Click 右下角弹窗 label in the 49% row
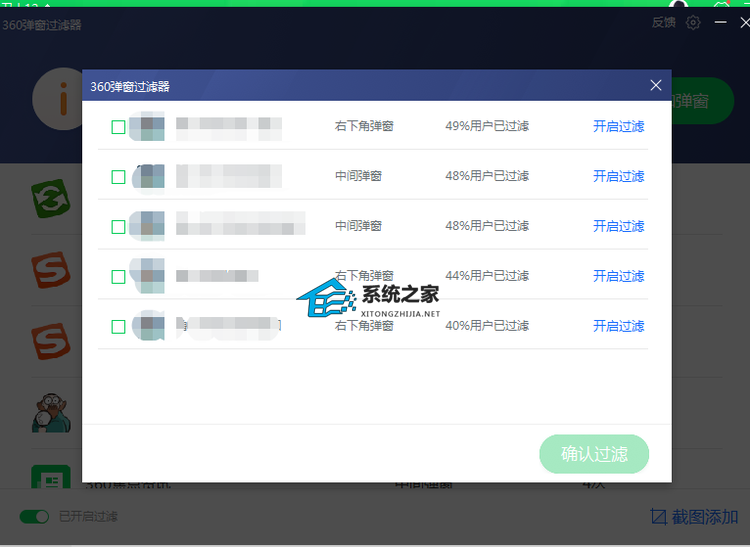The image size is (750, 547). coord(364,126)
